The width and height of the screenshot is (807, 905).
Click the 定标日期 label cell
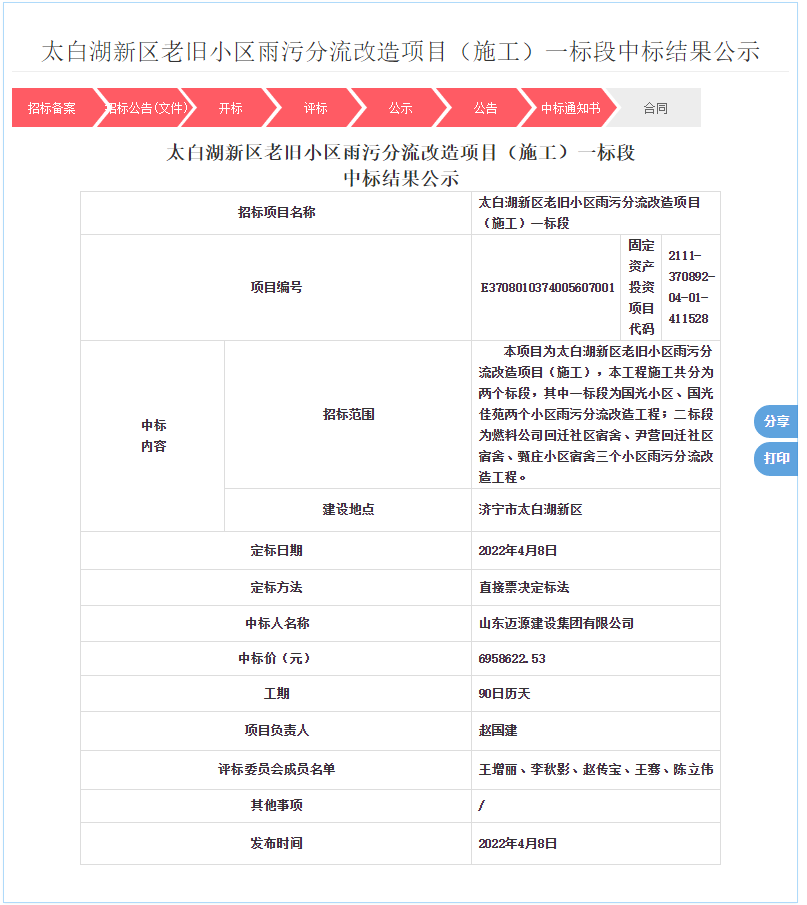tap(277, 551)
